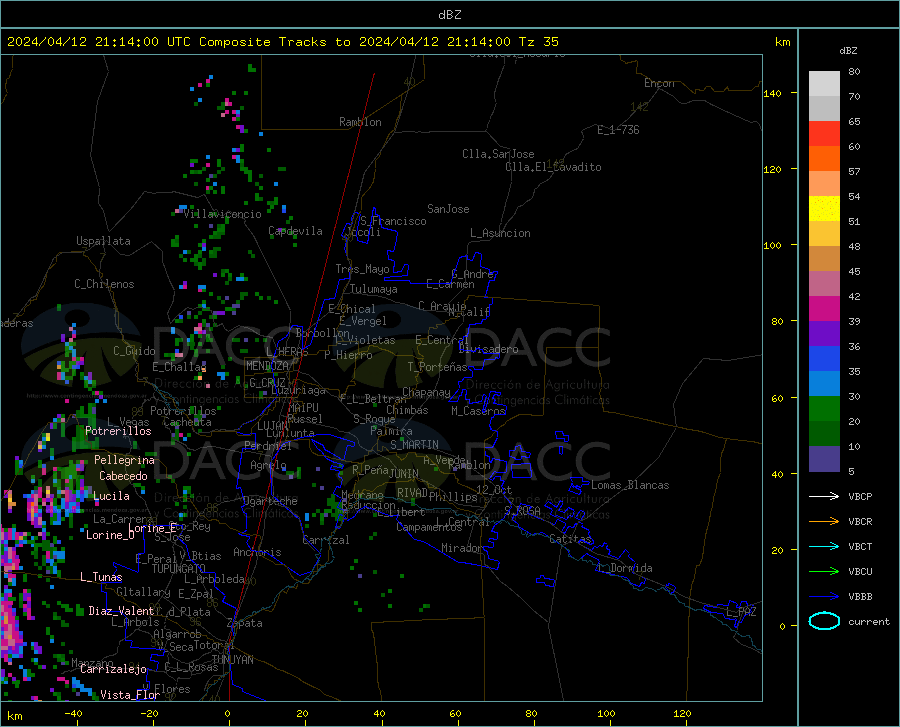Click the Uspallata map label
Screen dimensions: 900x727
click(103, 241)
